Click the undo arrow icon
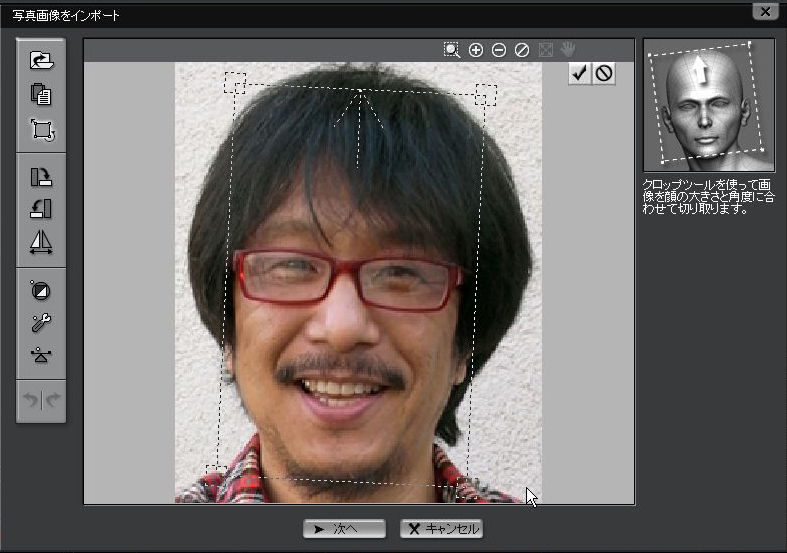Image resolution: width=787 pixels, height=553 pixels. (x=31, y=400)
